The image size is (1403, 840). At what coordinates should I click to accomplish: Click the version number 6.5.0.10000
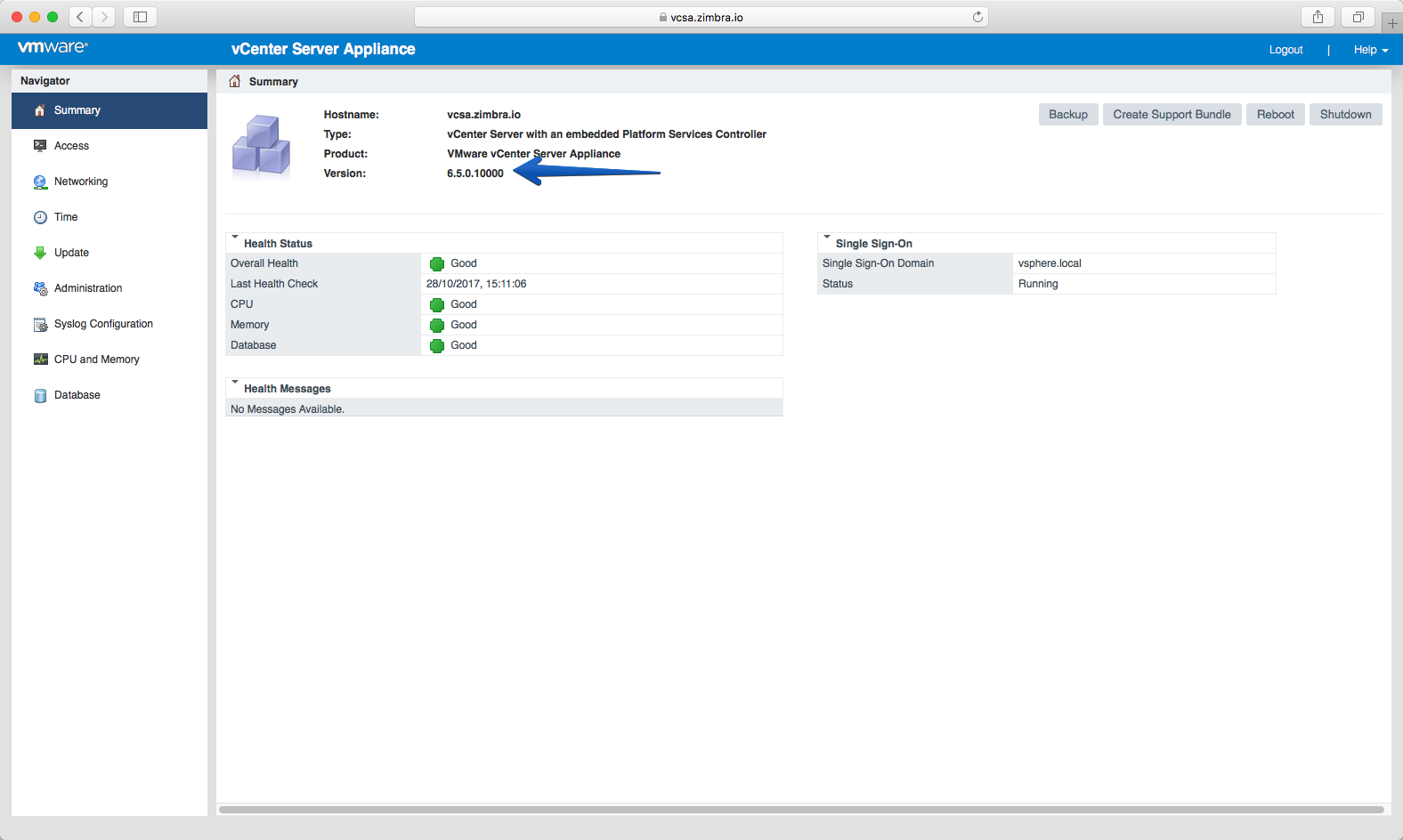(x=475, y=174)
